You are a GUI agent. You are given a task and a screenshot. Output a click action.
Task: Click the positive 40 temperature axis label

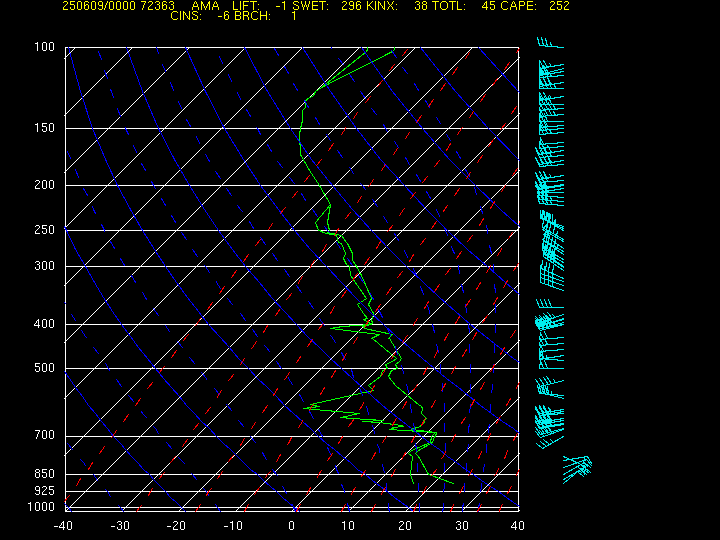[518, 526]
